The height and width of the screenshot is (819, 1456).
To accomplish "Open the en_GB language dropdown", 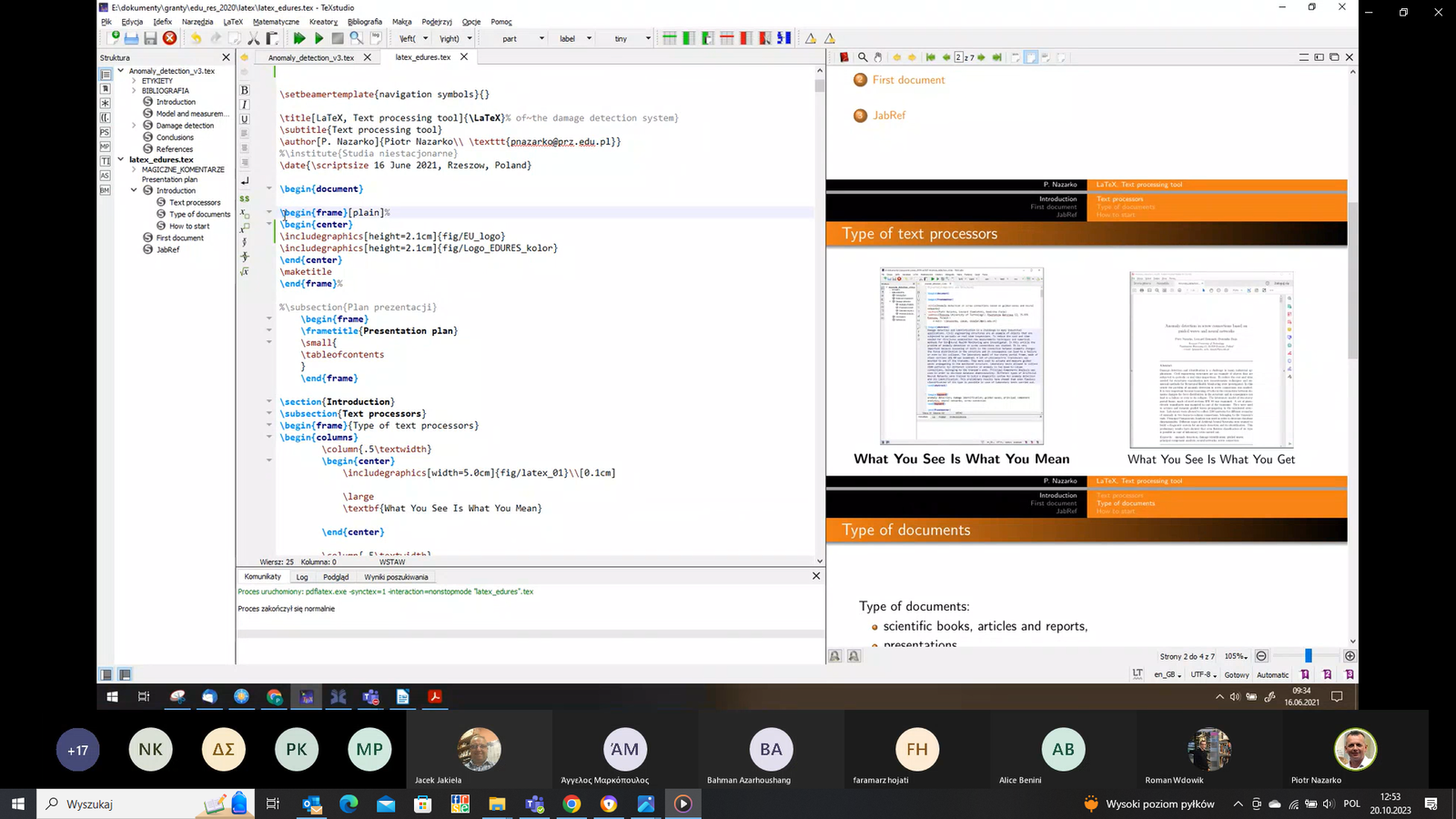I will coord(1167,675).
